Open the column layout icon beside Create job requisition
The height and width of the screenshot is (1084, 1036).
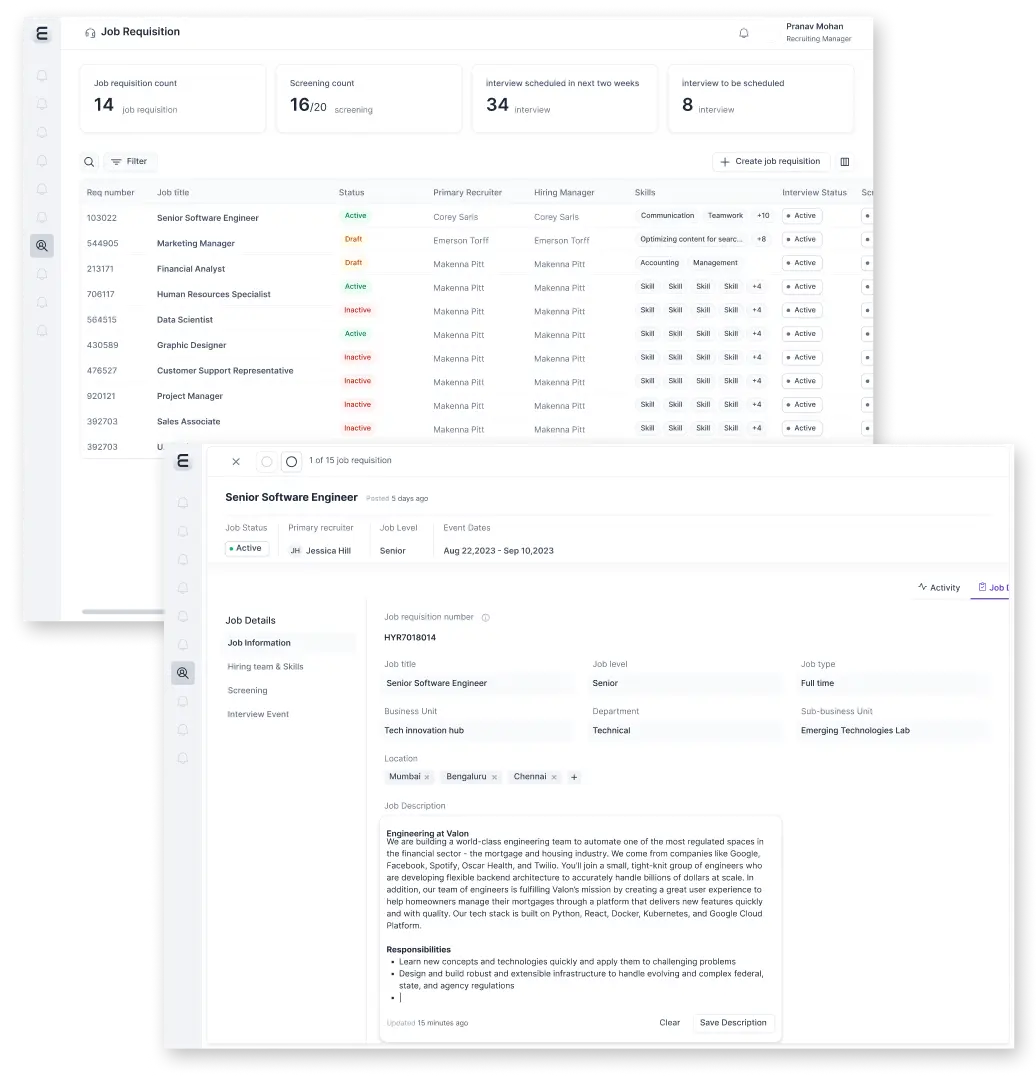pos(845,162)
